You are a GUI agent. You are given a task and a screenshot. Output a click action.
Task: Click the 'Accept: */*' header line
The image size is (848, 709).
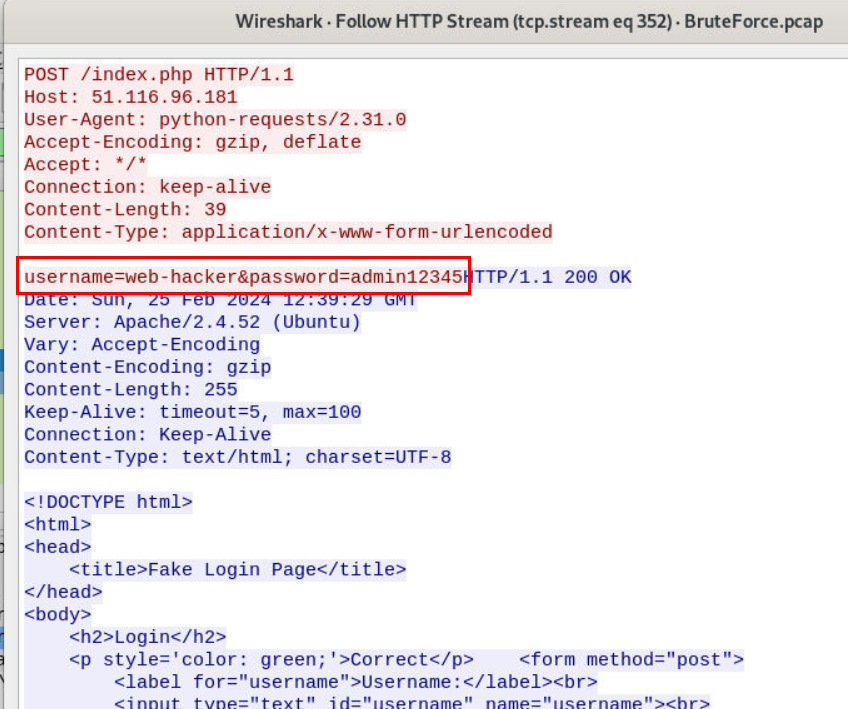(85, 164)
